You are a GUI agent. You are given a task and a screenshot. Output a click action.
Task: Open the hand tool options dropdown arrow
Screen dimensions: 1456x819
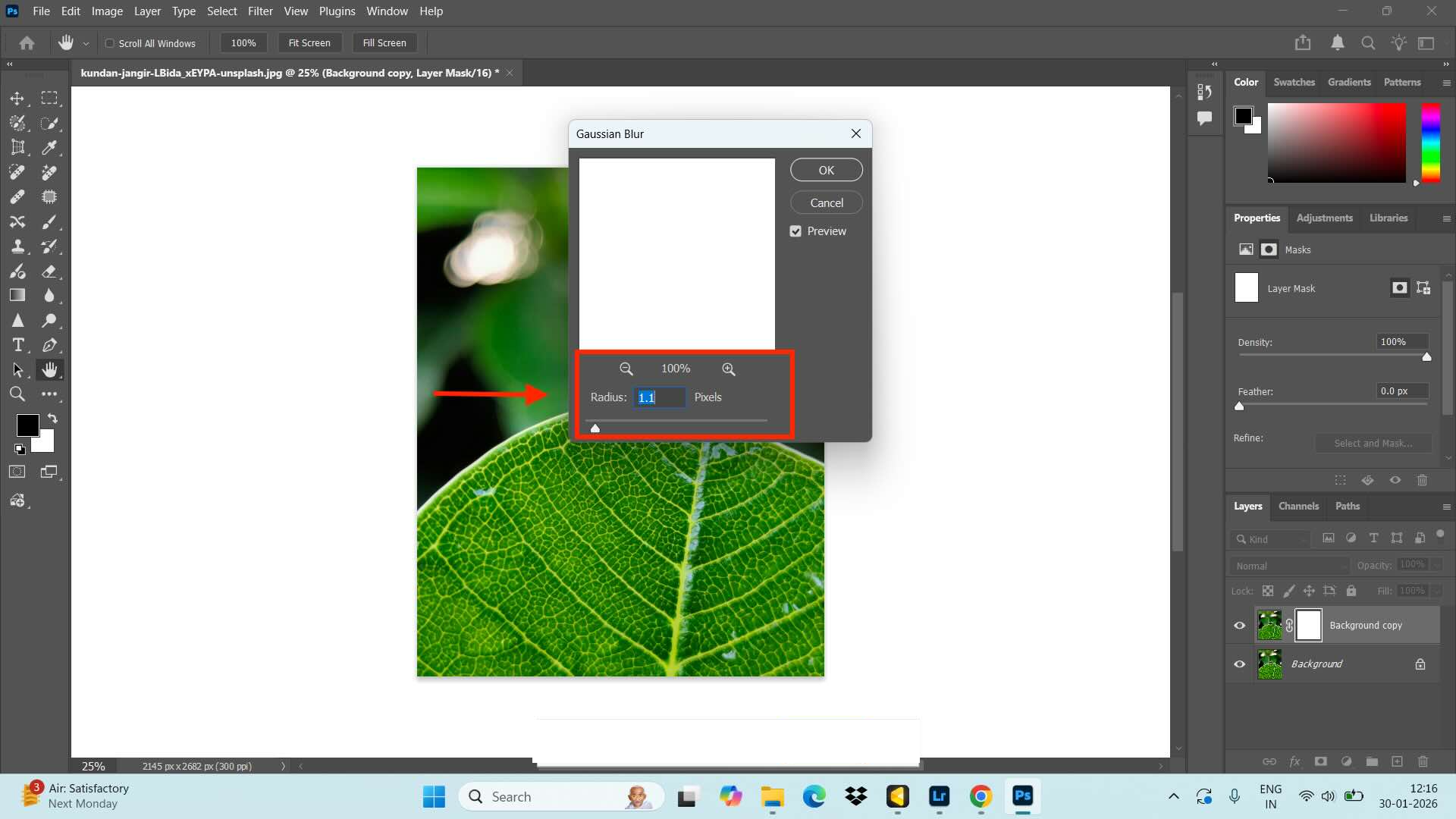86,43
